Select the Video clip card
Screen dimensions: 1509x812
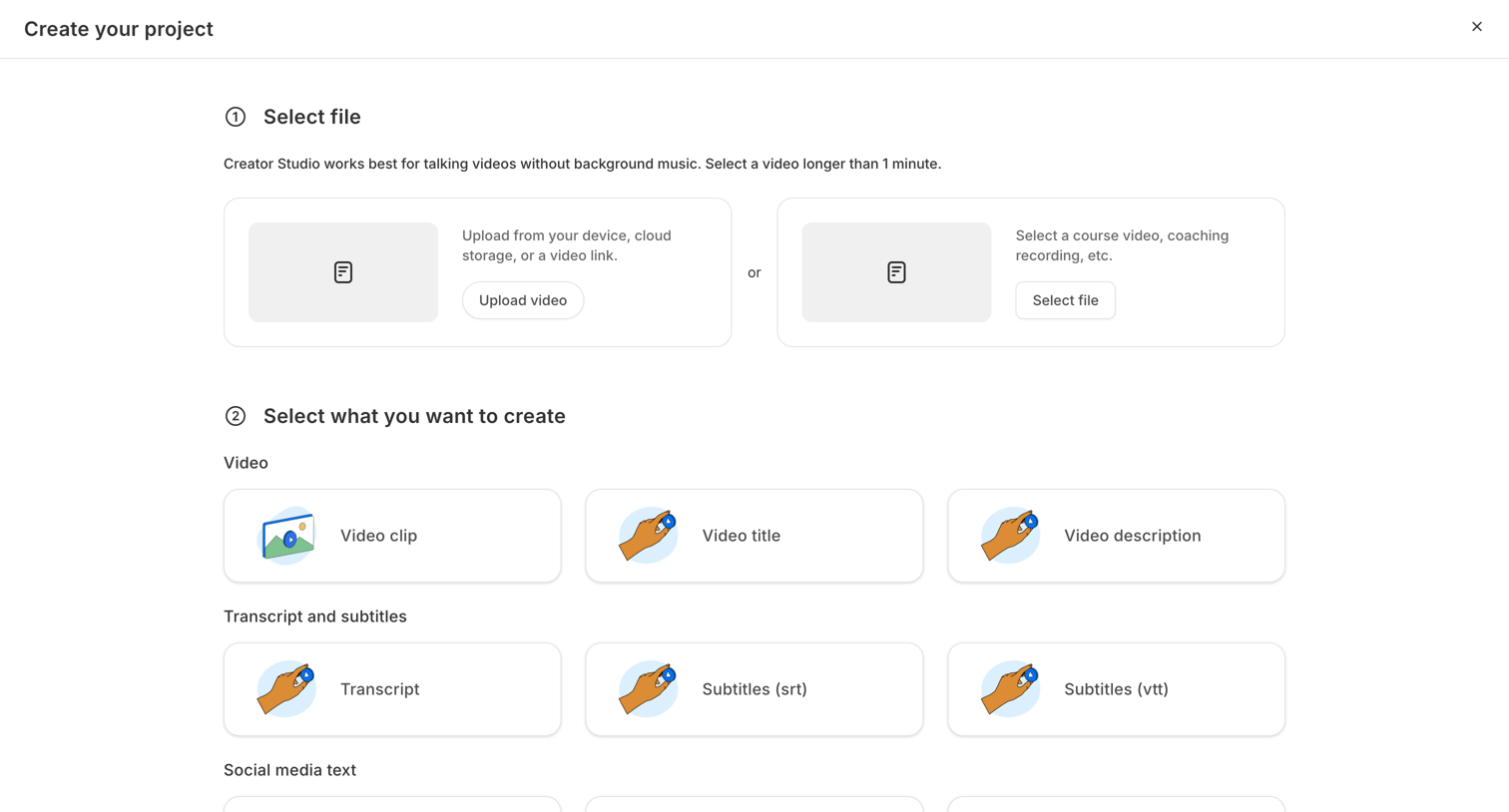(392, 536)
